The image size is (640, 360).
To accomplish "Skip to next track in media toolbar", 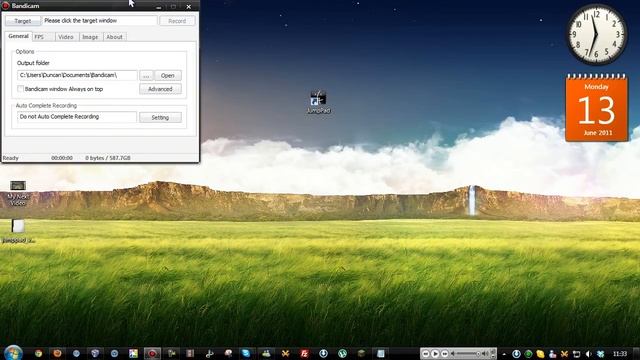I will click(444, 353).
